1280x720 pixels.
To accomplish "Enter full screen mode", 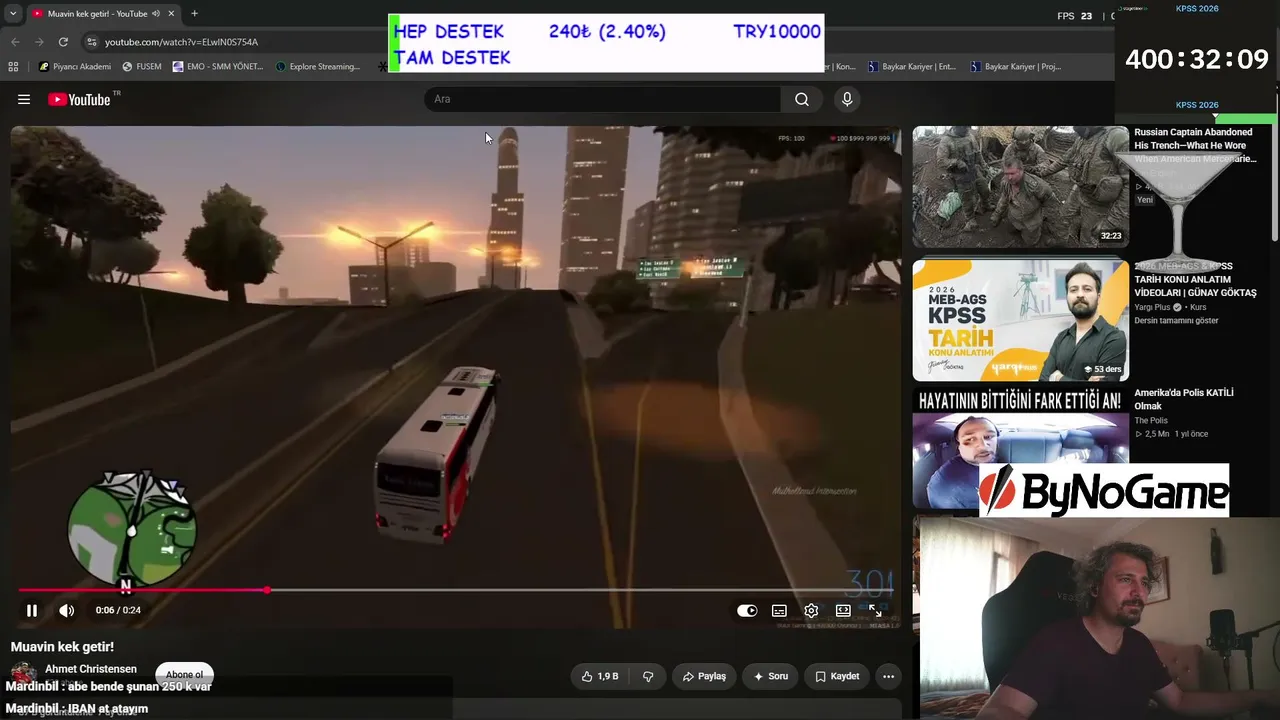I will (x=875, y=610).
